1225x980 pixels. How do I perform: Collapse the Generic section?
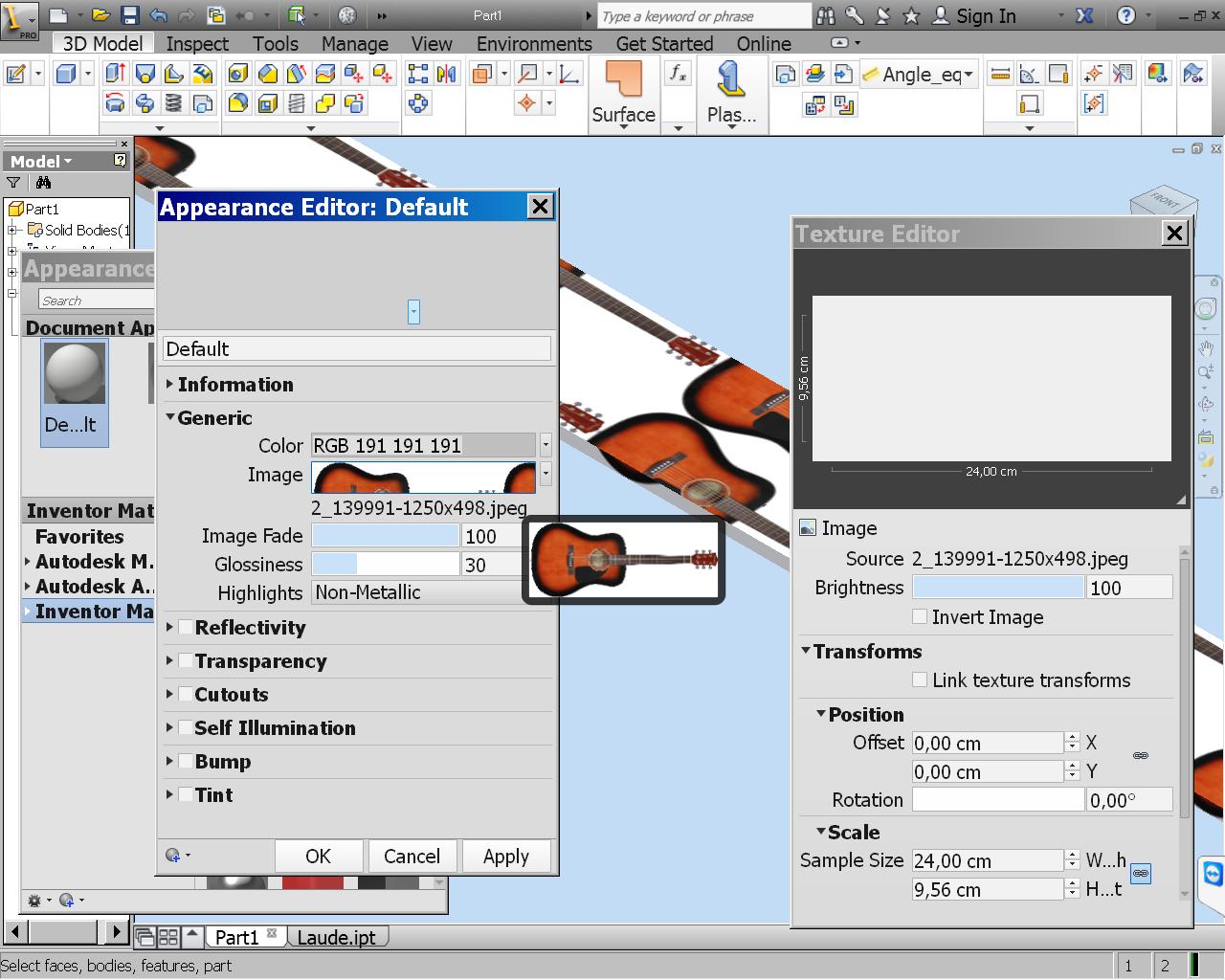171,418
